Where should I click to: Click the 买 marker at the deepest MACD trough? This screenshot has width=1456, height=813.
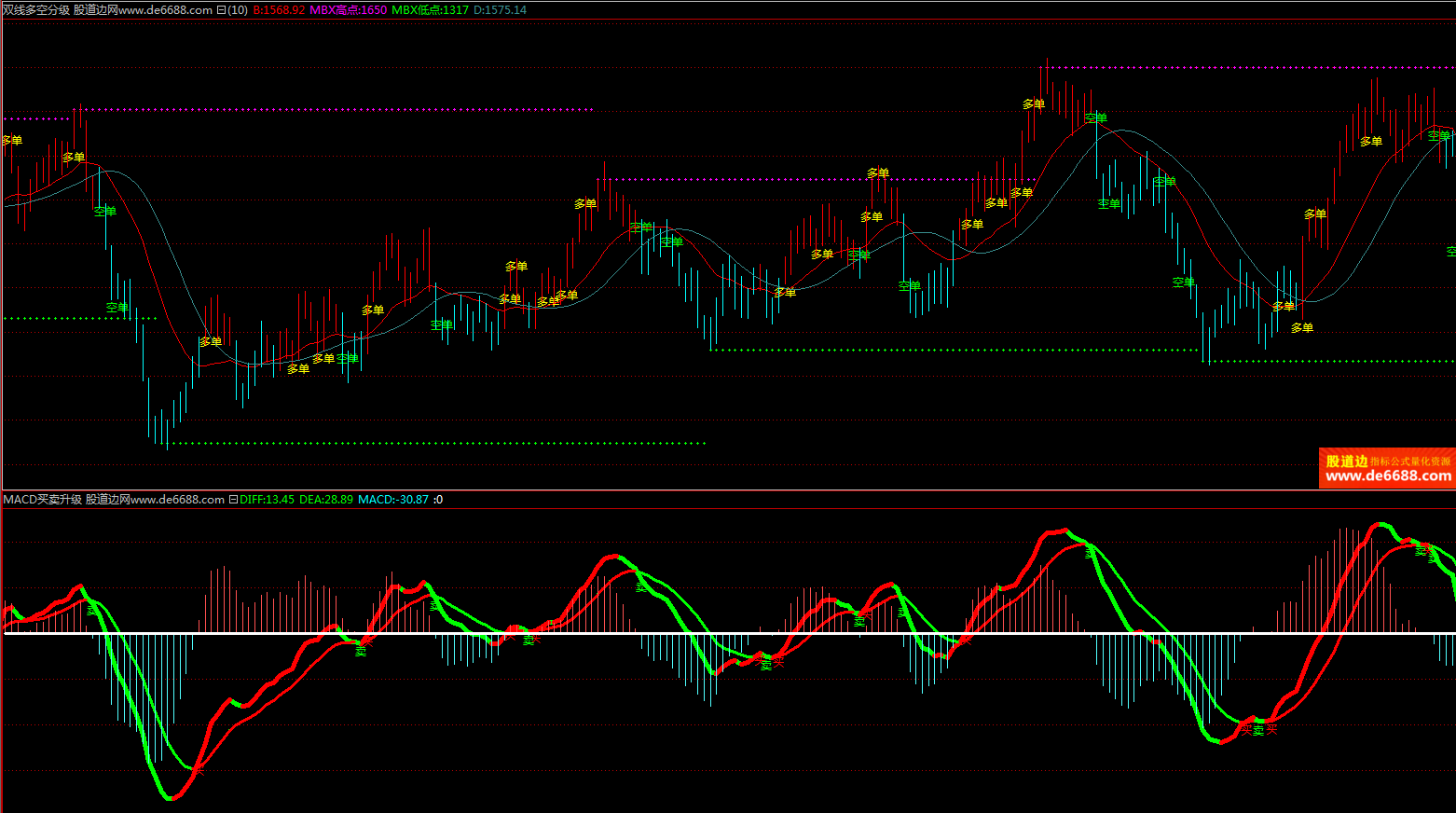tap(198, 769)
